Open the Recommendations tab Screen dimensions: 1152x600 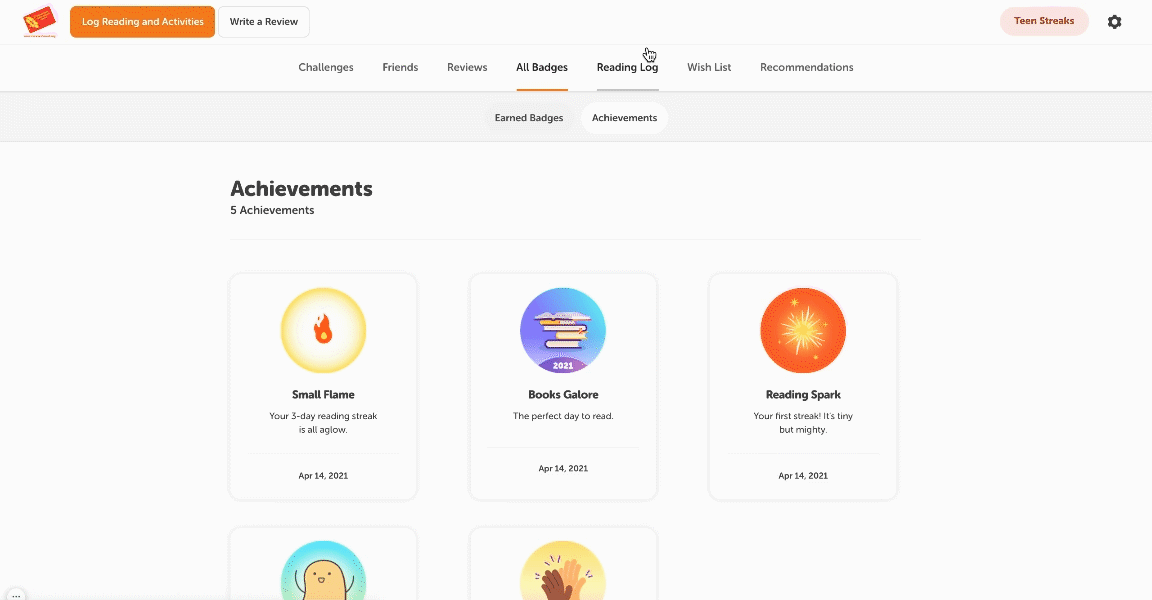tap(807, 68)
